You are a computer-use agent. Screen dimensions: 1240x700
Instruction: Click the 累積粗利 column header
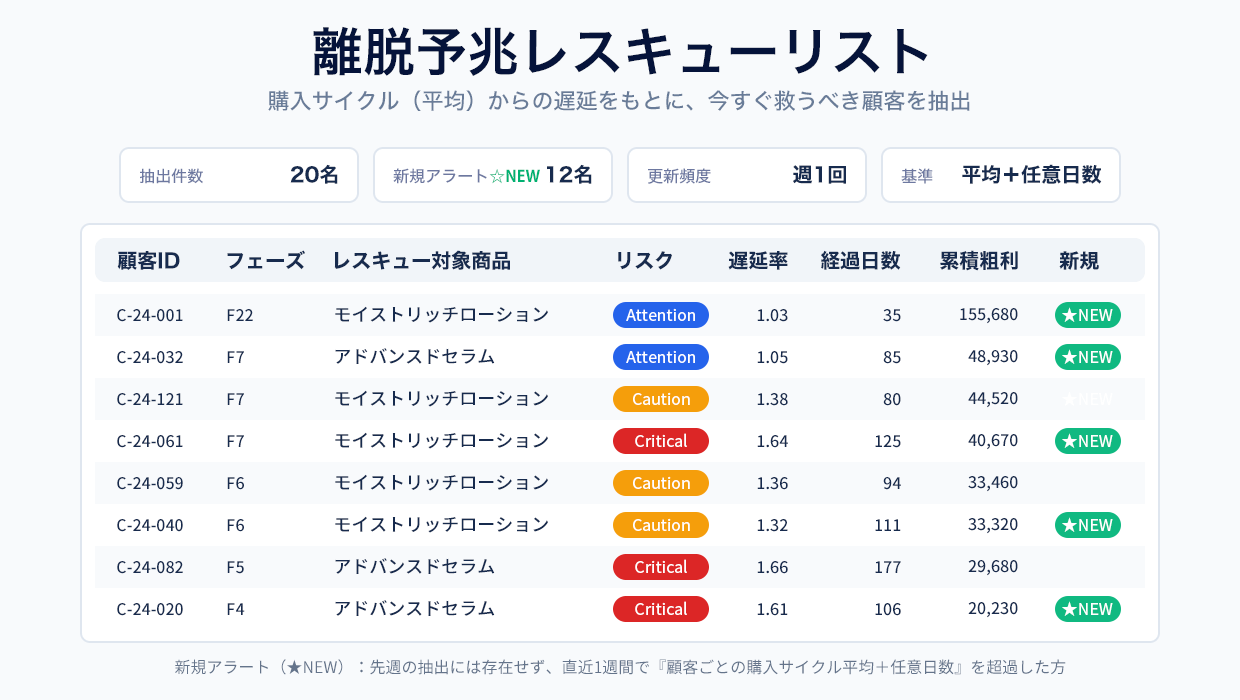[978, 261]
